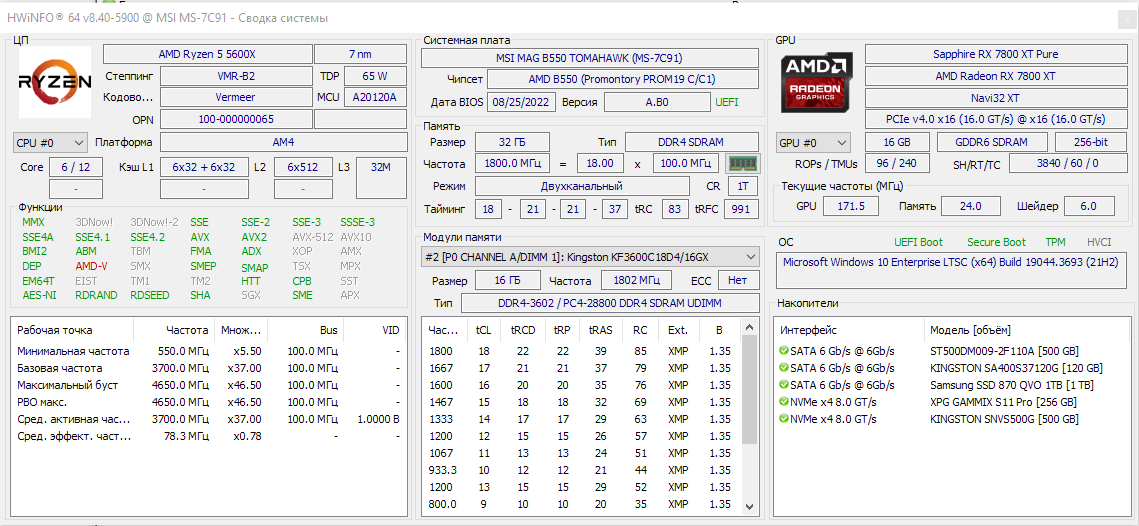Click the PCIe v4.0 x16 link field
1139x526 pixels.
[x=995, y=118]
